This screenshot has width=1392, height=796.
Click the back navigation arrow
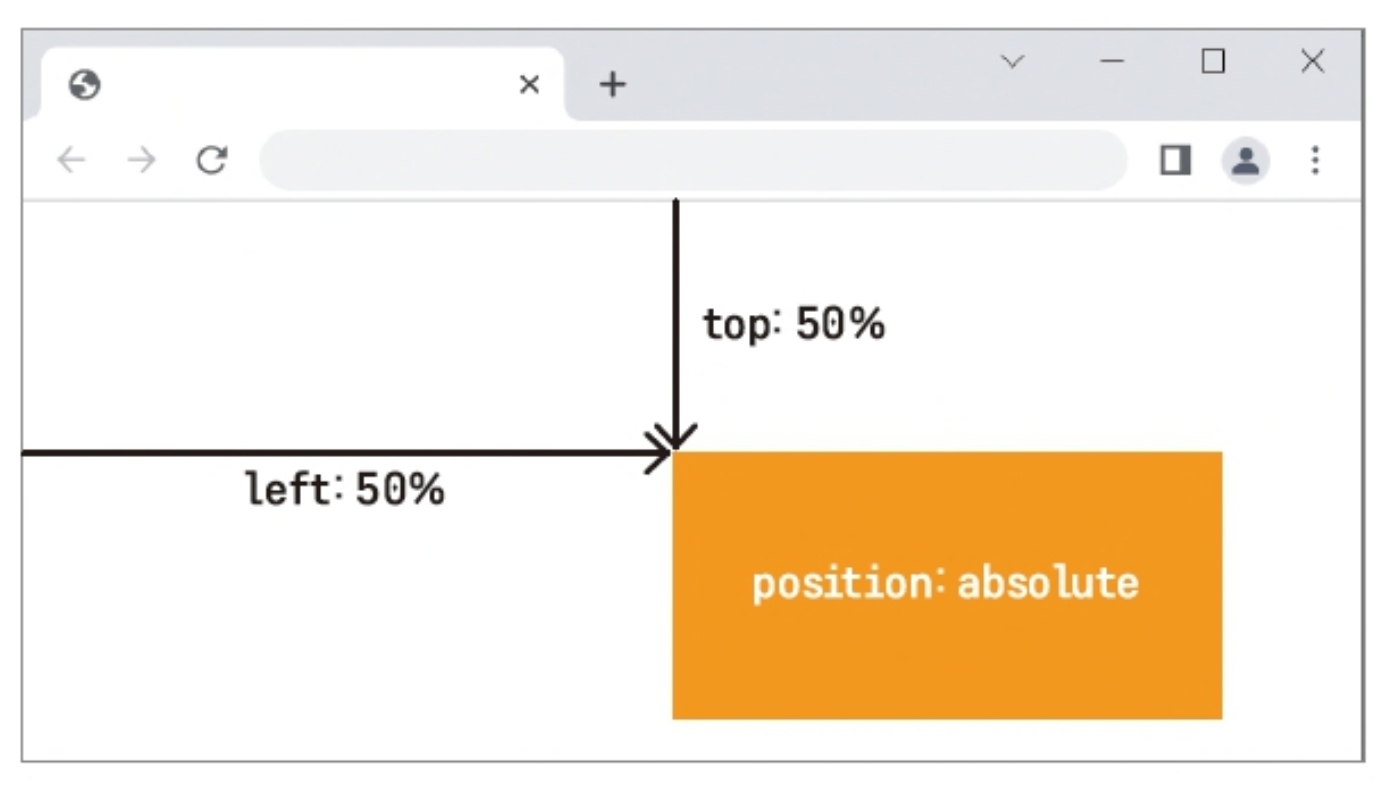pyautogui.click(x=71, y=160)
